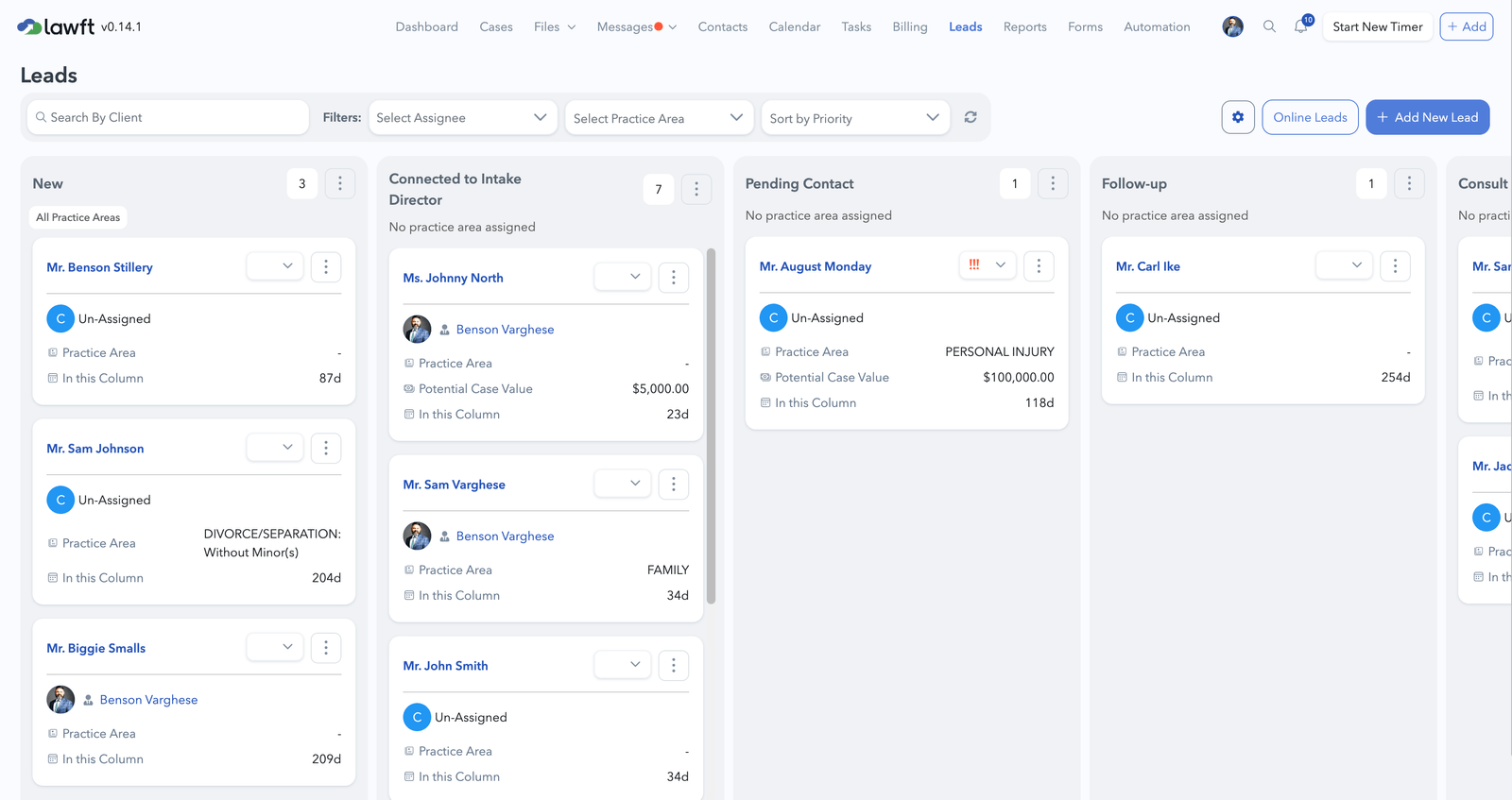This screenshot has height=800, width=1512.
Task: Open Connected to Intake Director column menu
Action: pos(696,189)
